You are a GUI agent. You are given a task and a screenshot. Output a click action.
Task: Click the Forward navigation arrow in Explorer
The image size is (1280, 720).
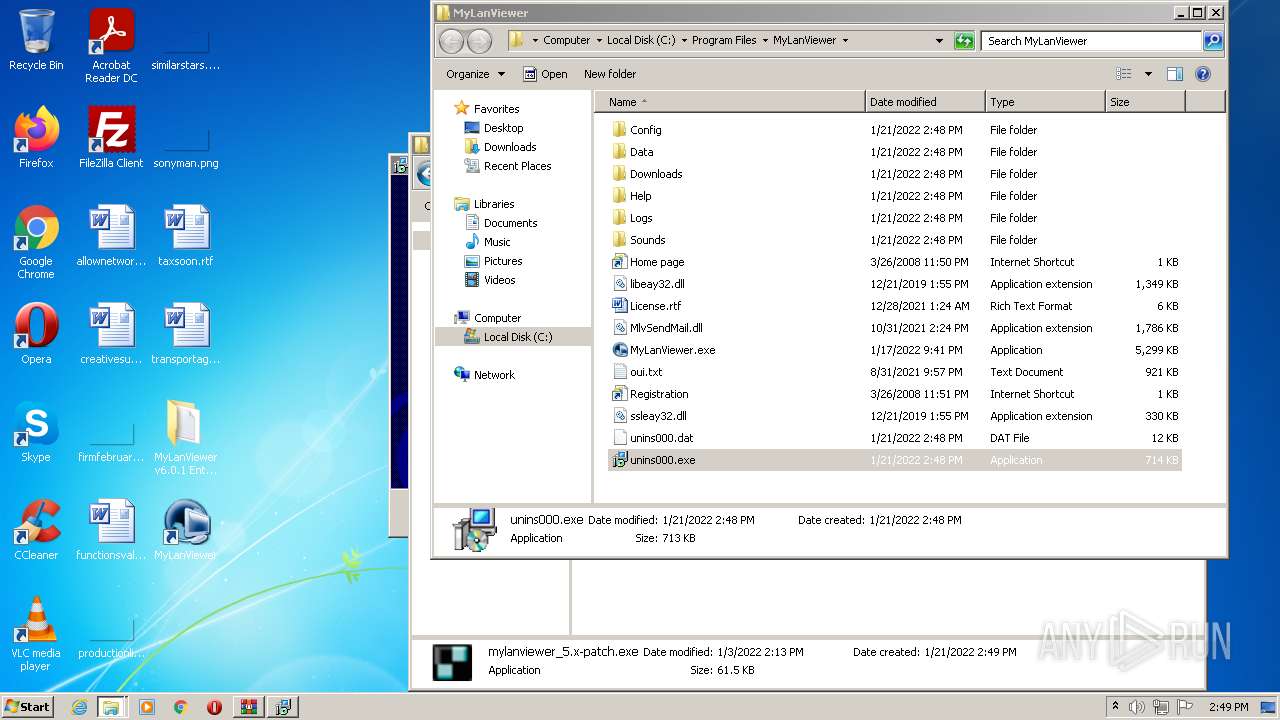480,41
